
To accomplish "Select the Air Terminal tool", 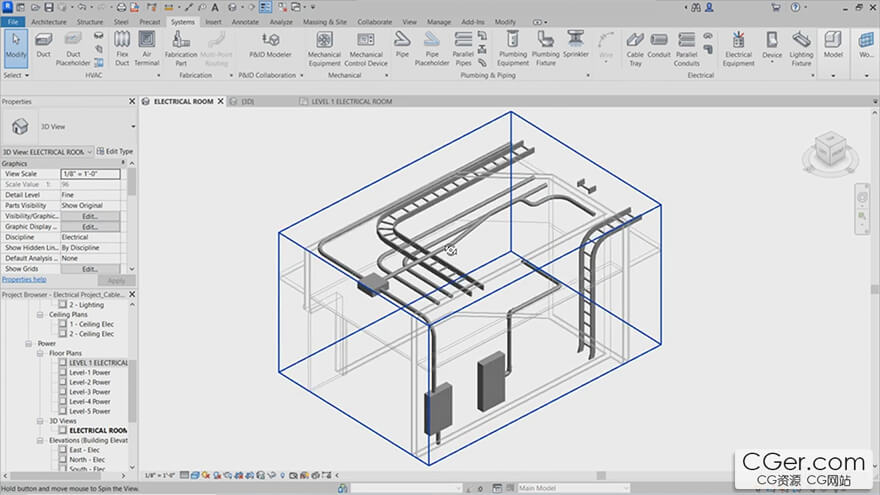I will click(x=146, y=49).
